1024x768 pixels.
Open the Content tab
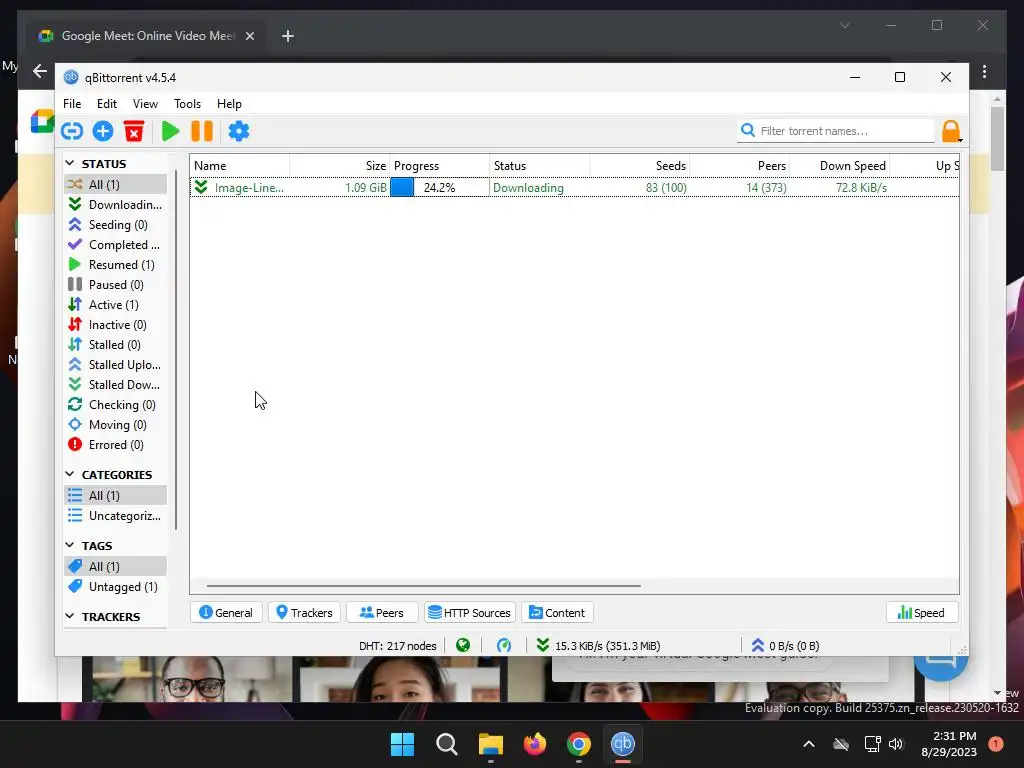coord(557,613)
